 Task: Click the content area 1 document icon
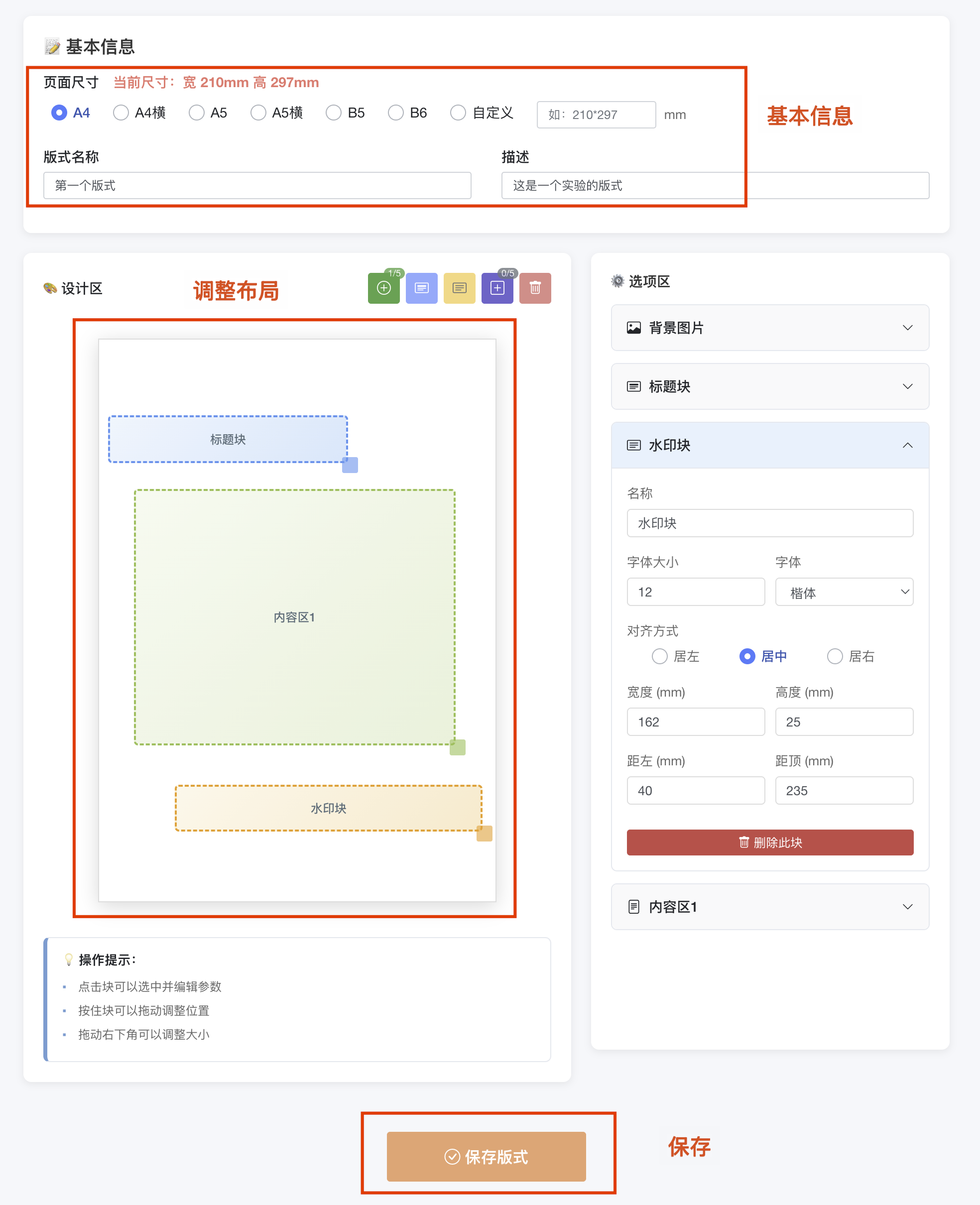click(633, 906)
